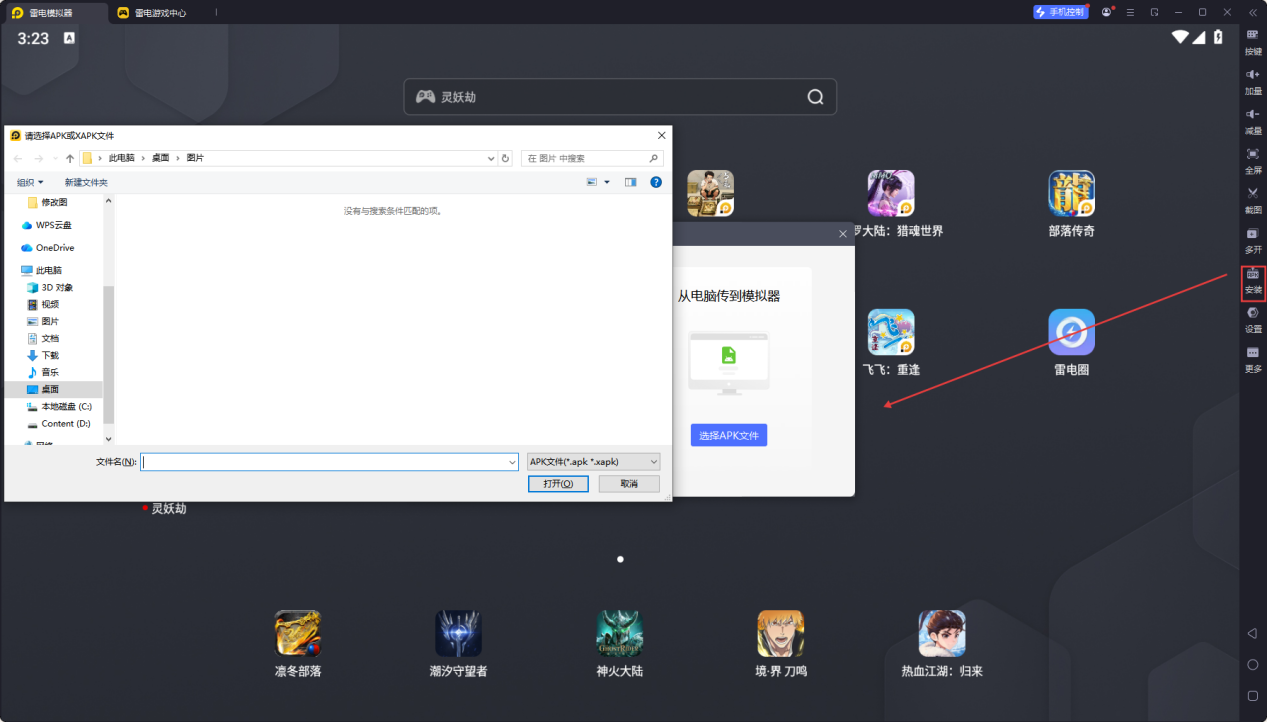
Task: Click the navigation pane scroll-down arrow
Action: 109,438
